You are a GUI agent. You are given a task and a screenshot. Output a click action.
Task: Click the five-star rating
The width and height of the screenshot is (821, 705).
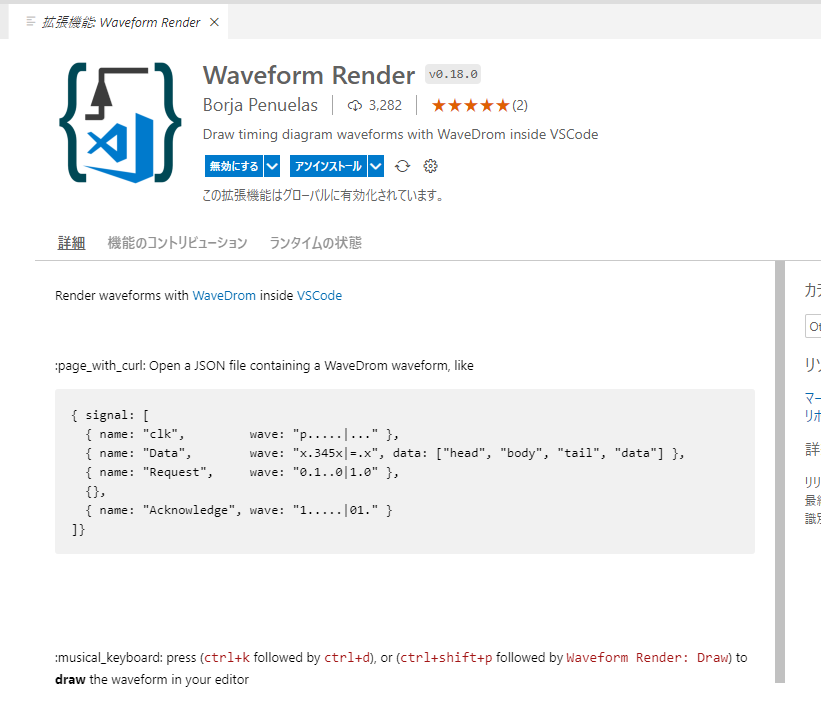470,105
